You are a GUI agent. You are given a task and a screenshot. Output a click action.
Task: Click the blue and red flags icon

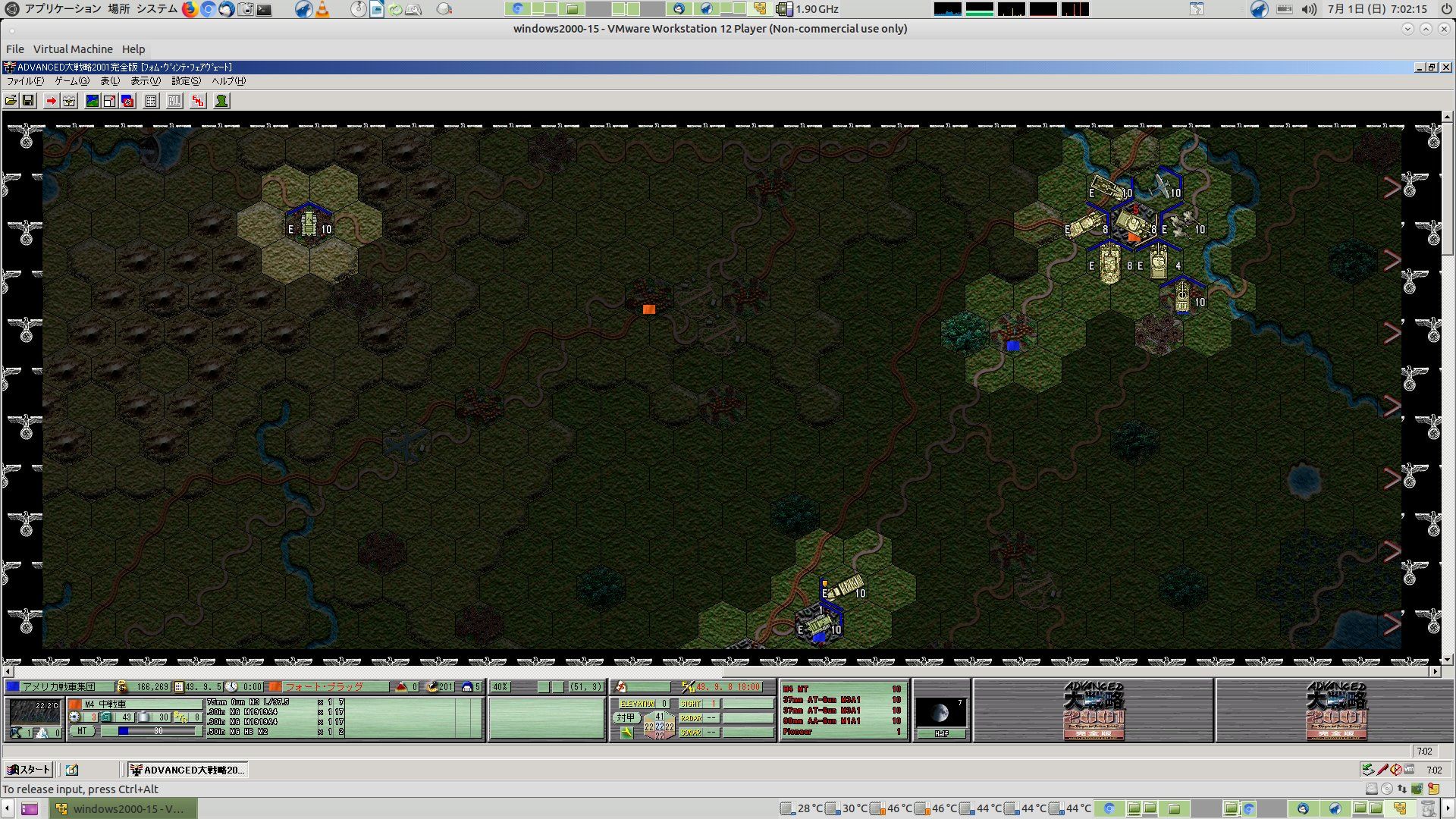coord(127,101)
